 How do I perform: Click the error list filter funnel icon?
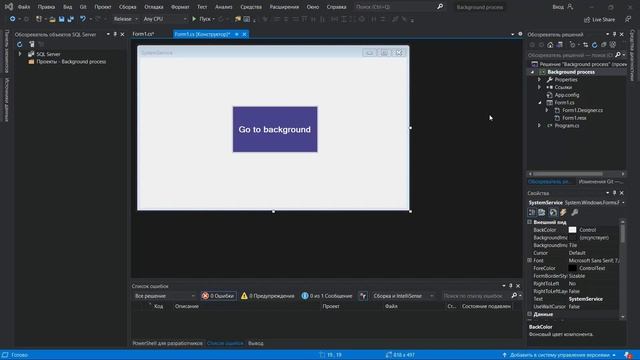pyautogui.click(x=363, y=296)
